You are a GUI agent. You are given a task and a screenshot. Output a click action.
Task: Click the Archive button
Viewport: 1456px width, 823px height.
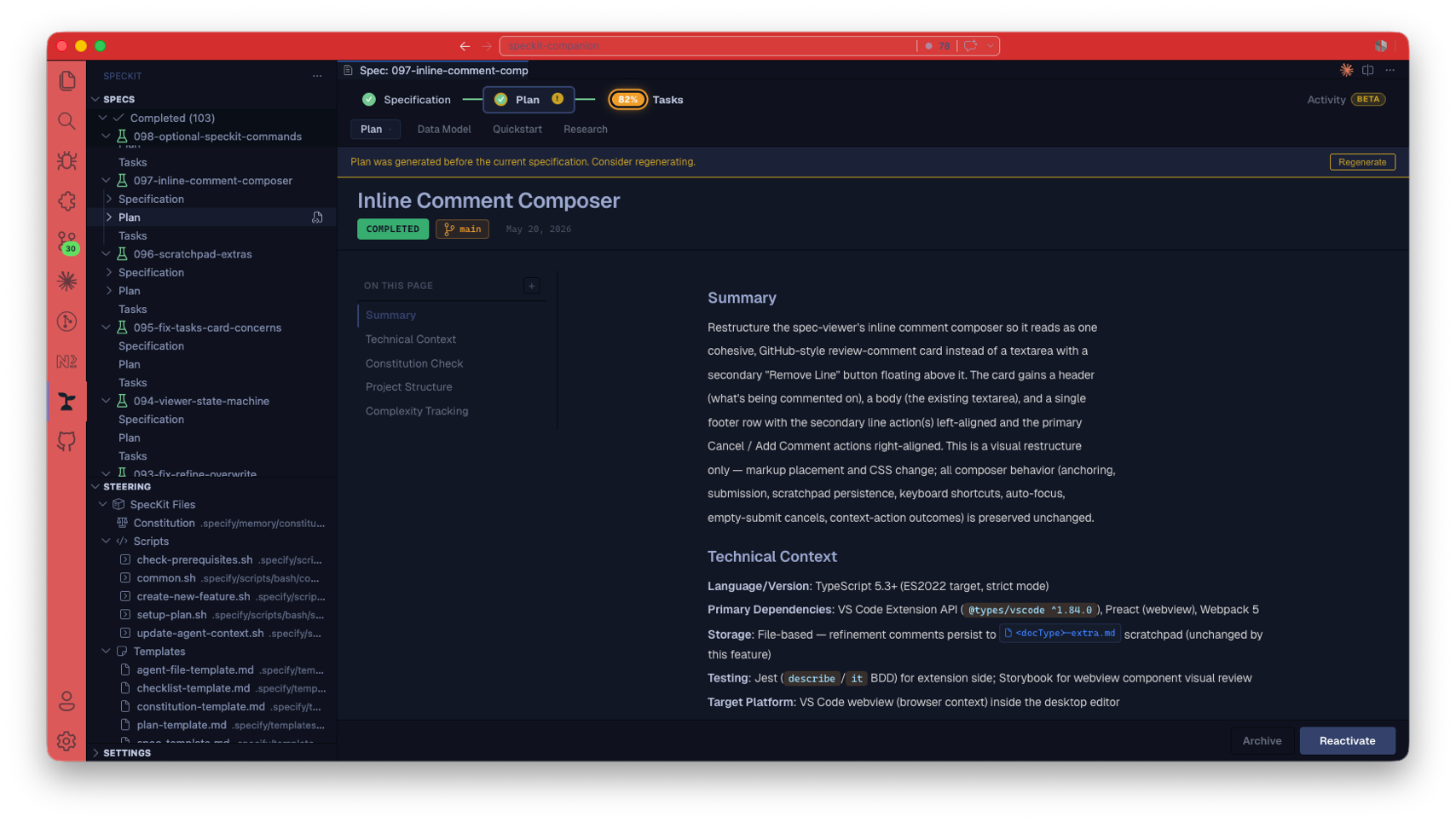click(1262, 741)
